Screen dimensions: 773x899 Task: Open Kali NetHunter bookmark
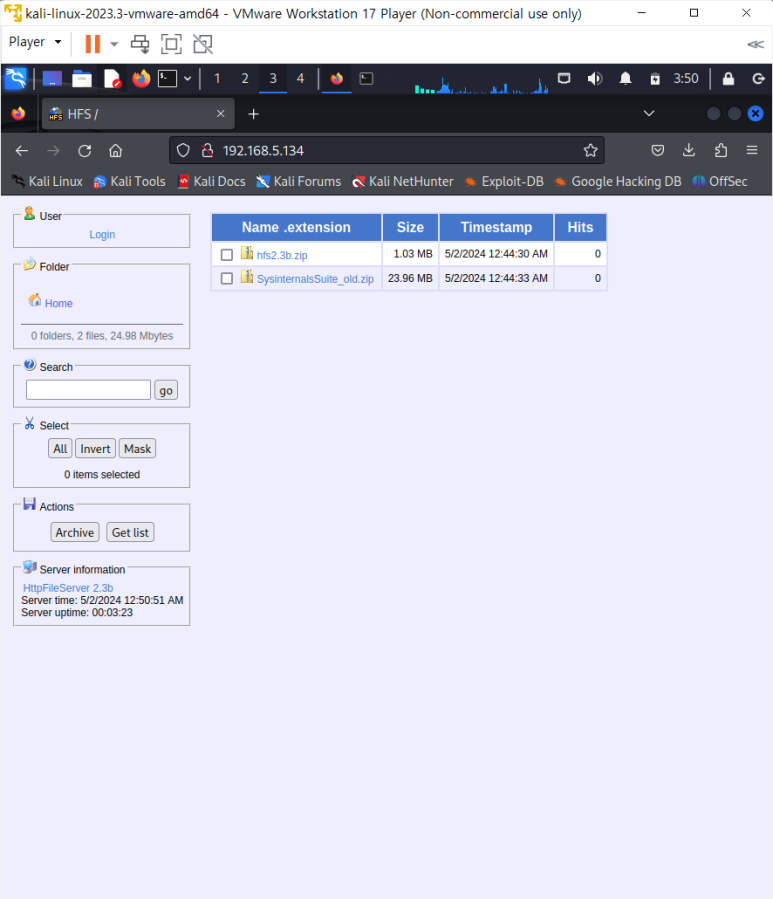403,182
